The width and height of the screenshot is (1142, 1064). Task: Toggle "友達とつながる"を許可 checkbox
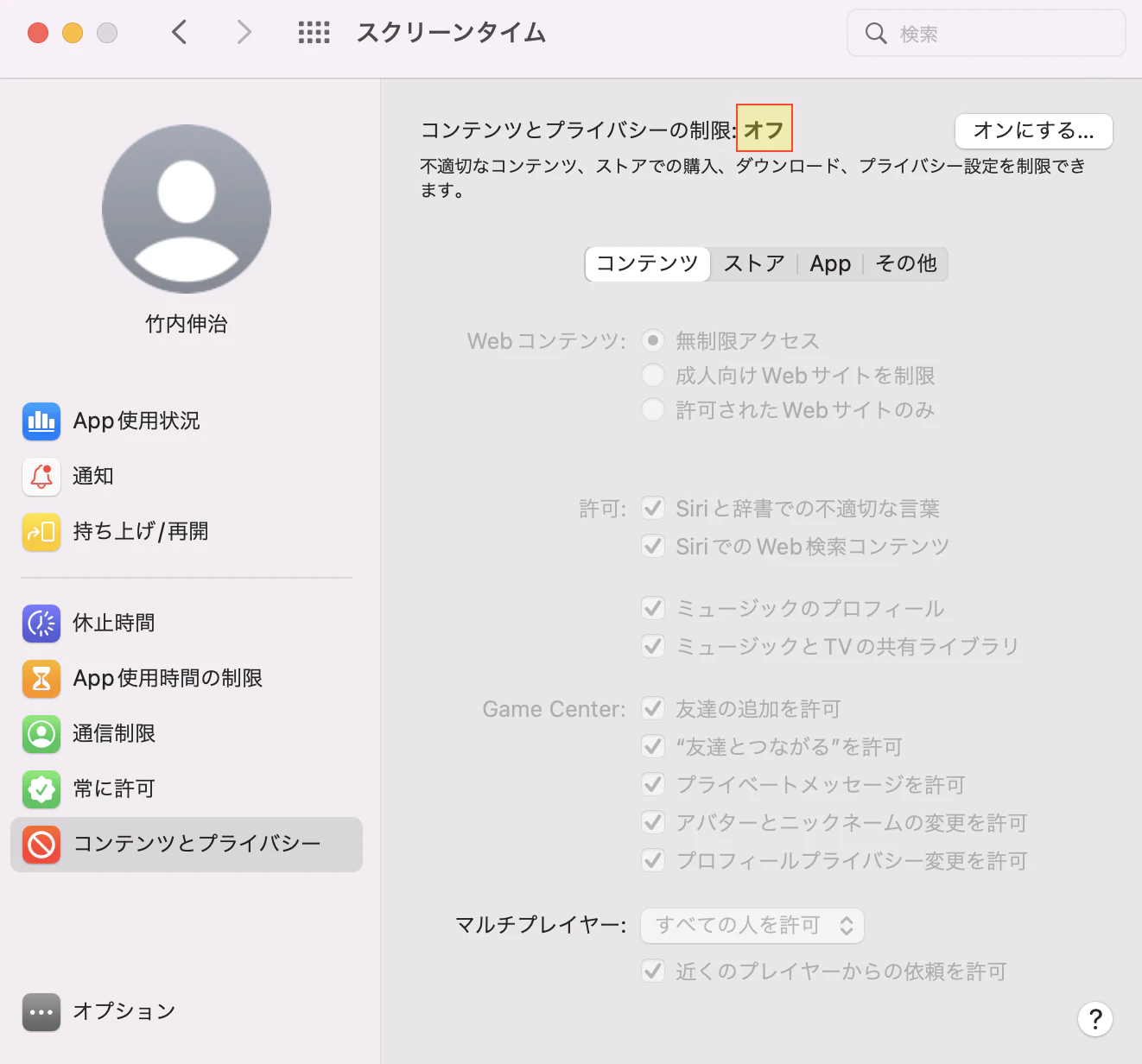pyautogui.click(x=653, y=746)
